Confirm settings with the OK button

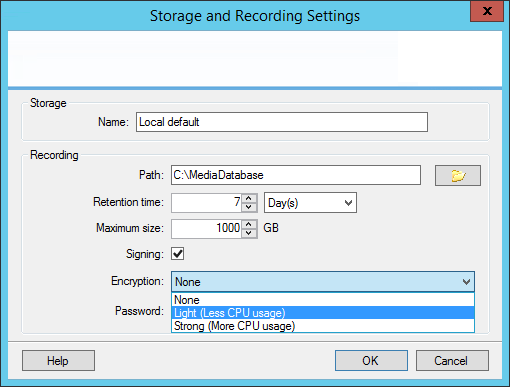click(371, 361)
